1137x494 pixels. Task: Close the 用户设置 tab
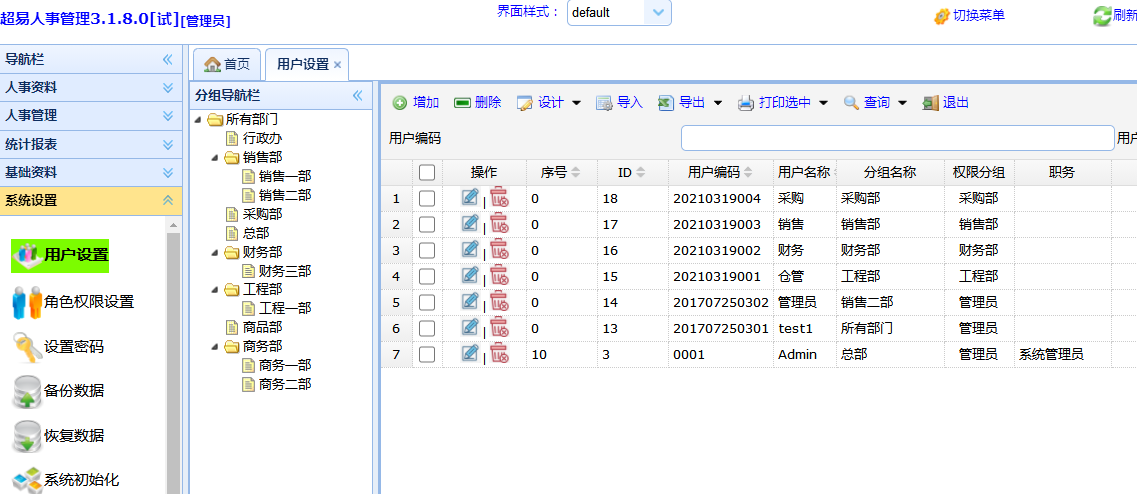tap(337, 65)
